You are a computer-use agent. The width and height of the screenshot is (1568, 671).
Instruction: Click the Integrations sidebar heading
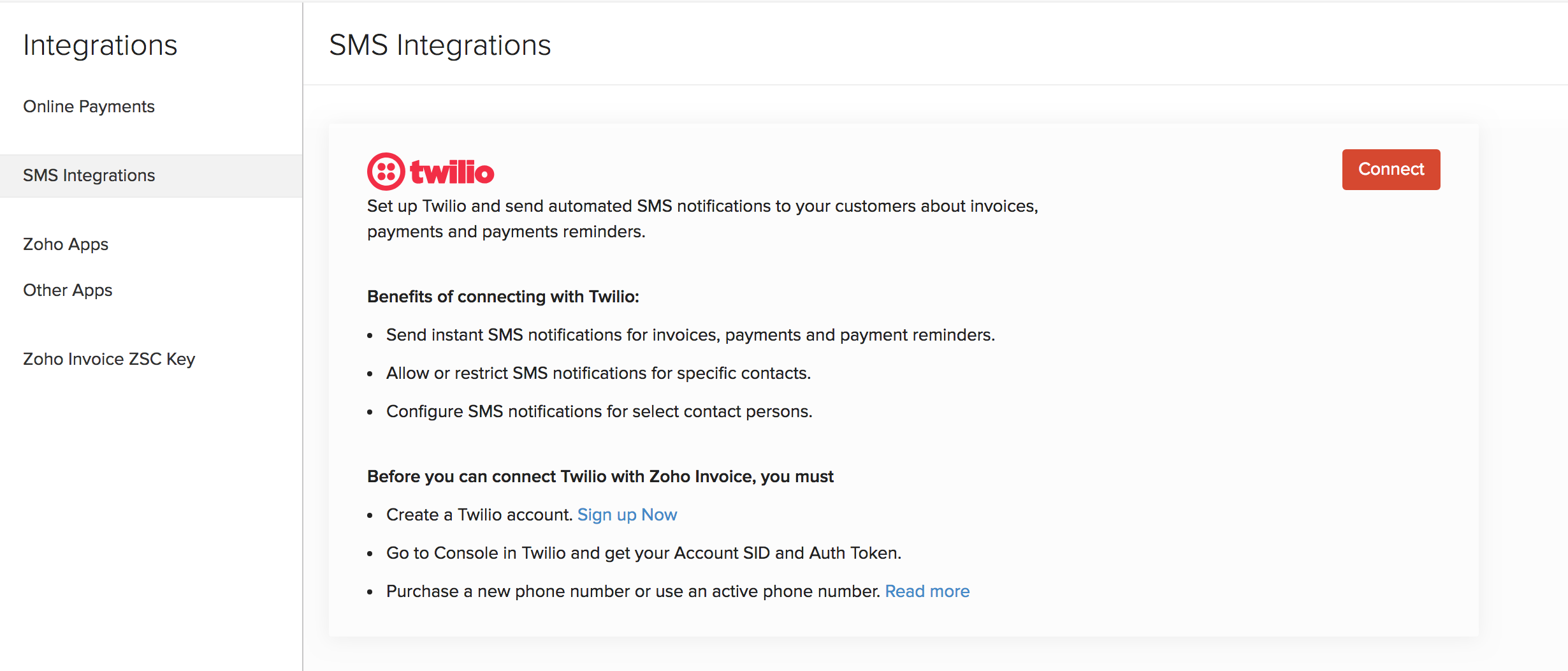(100, 45)
